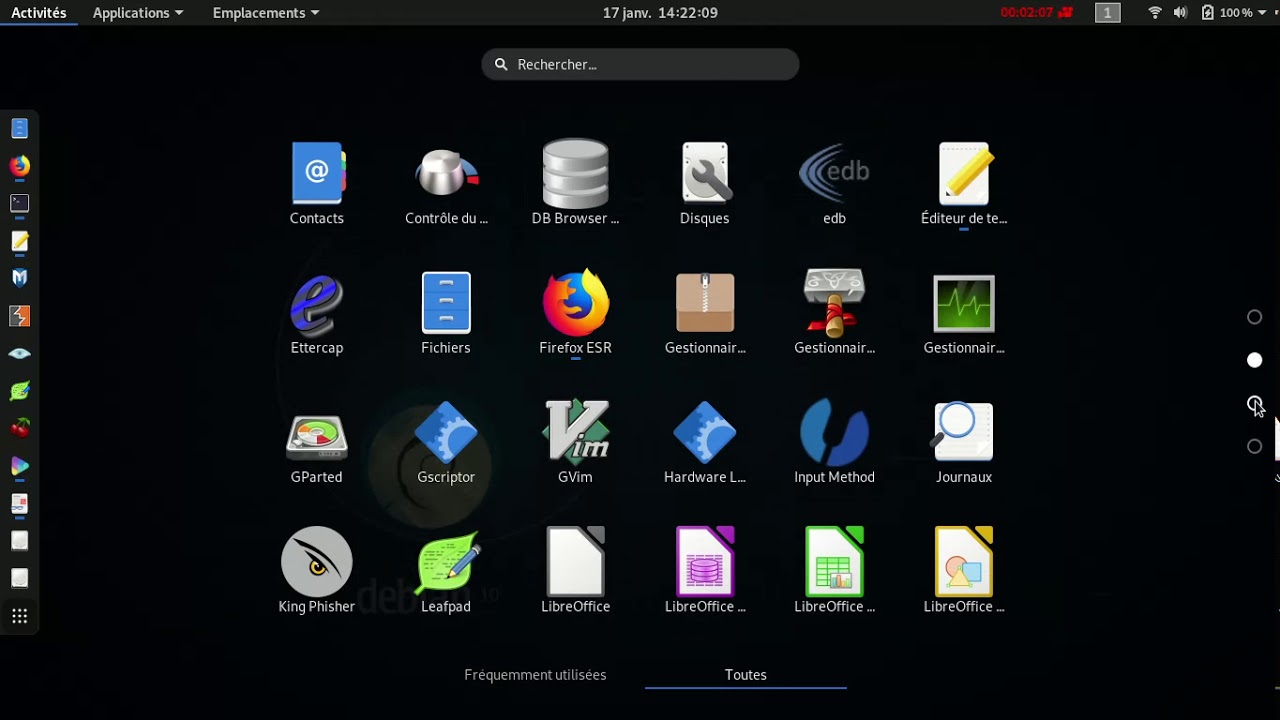Viewport: 1280px width, 720px height.
Task: Open the Gscriptor application
Action: coord(446,444)
